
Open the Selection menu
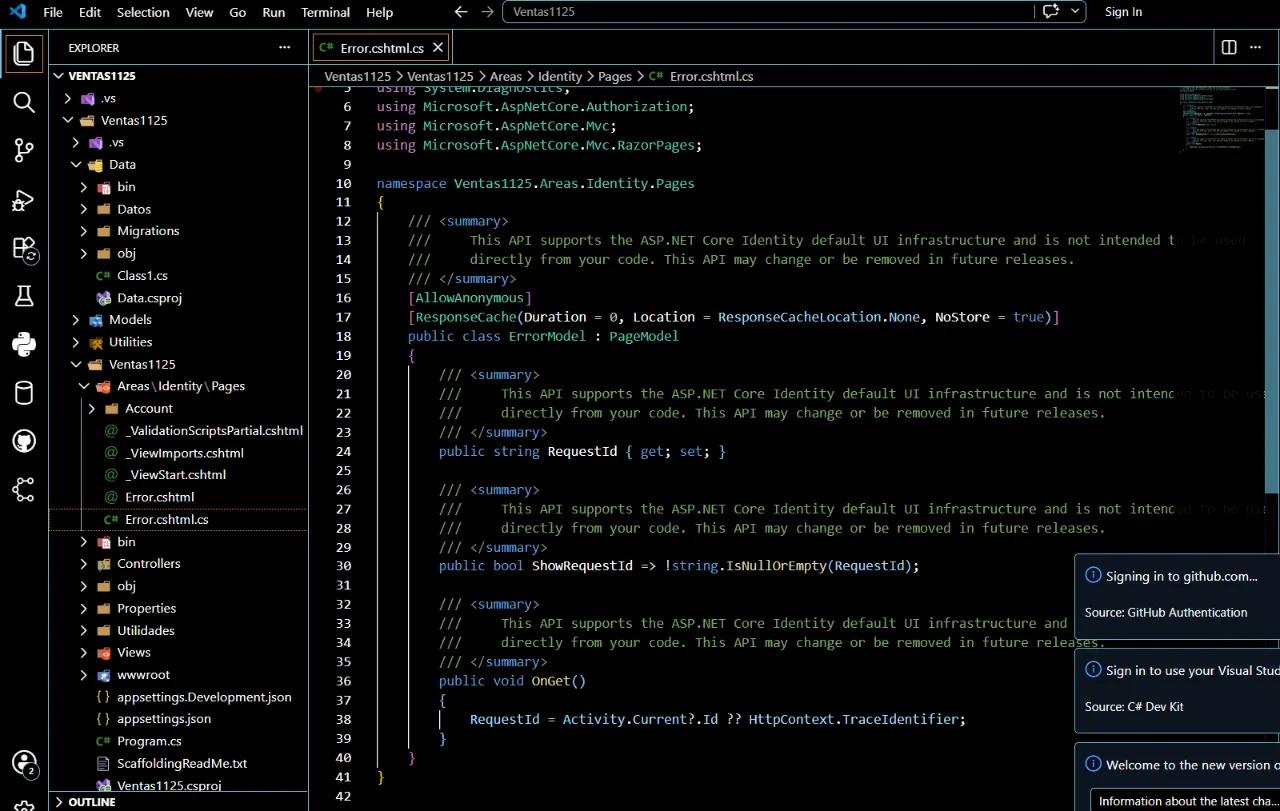[143, 12]
